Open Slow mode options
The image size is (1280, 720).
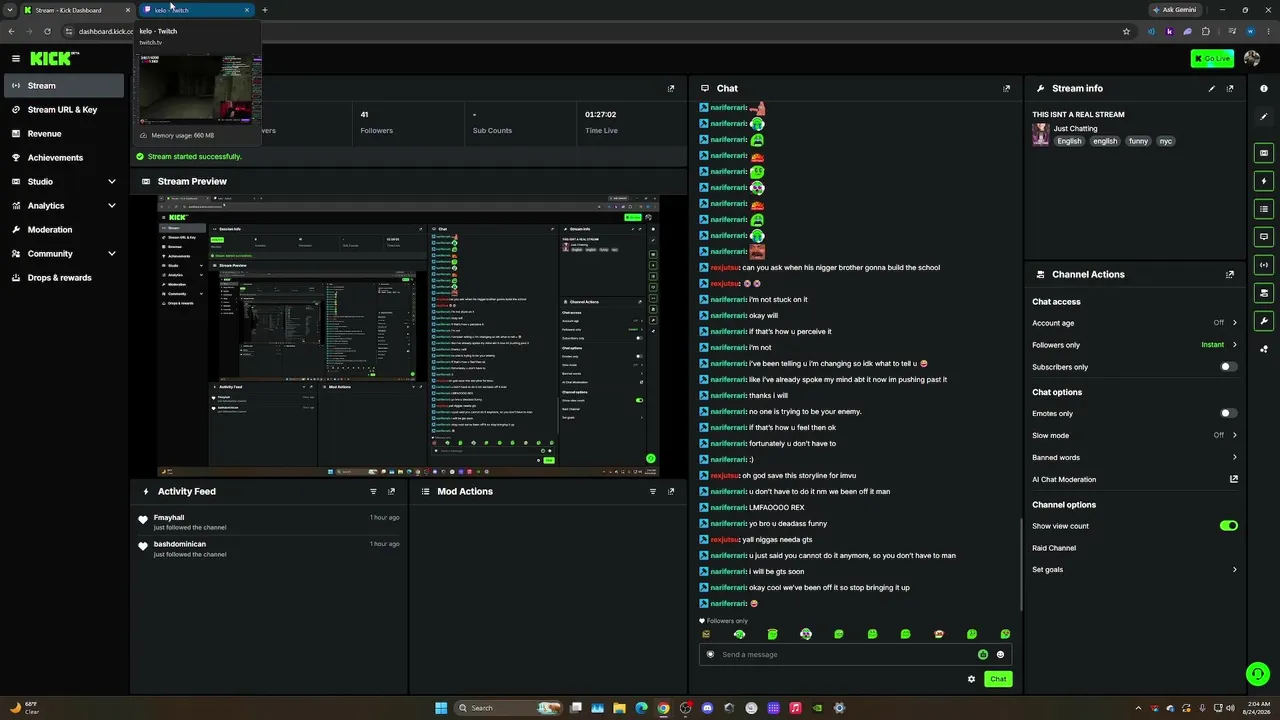coord(1135,435)
